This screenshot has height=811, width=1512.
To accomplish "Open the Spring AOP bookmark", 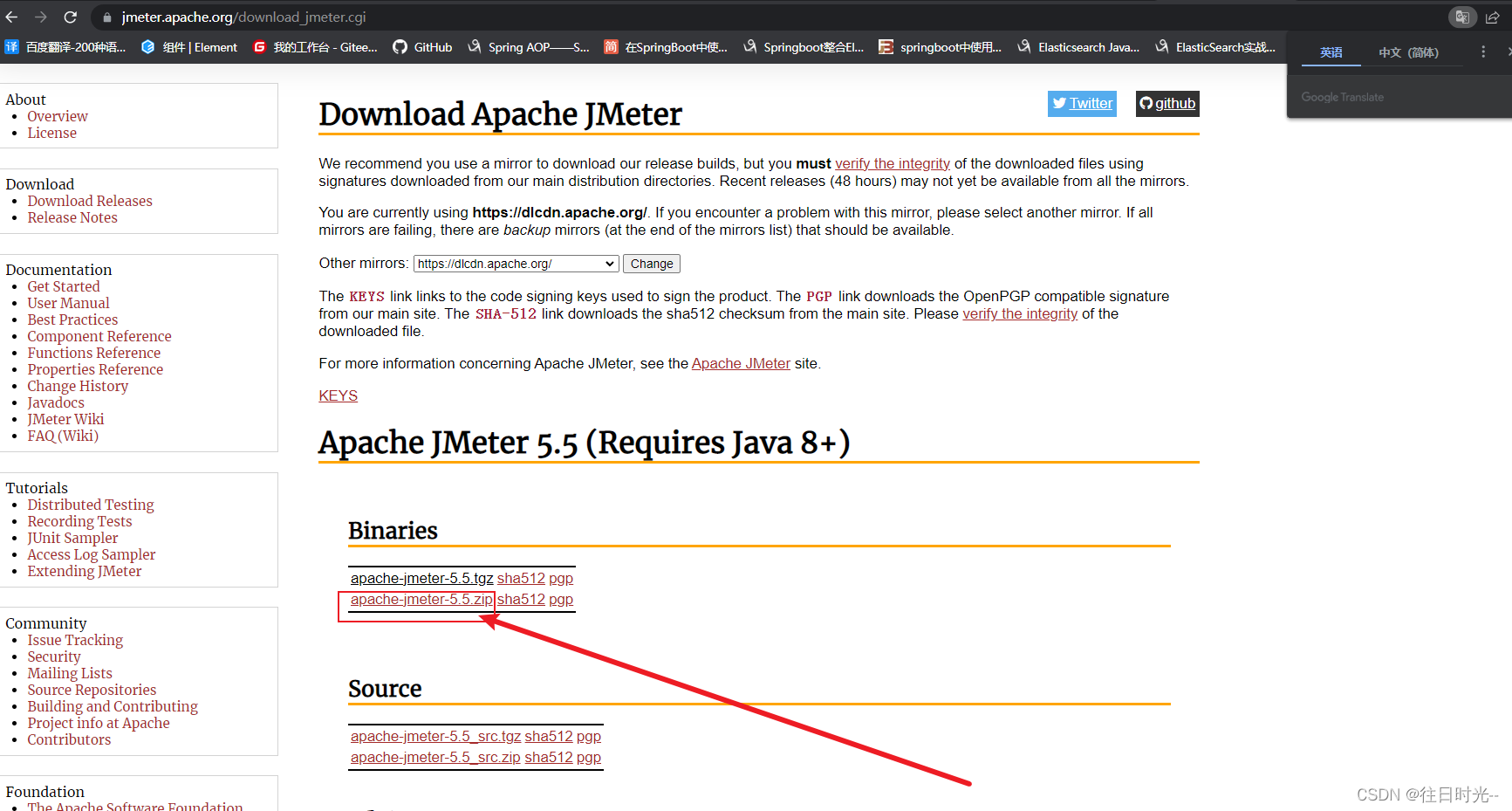I will [x=529, y=47].
